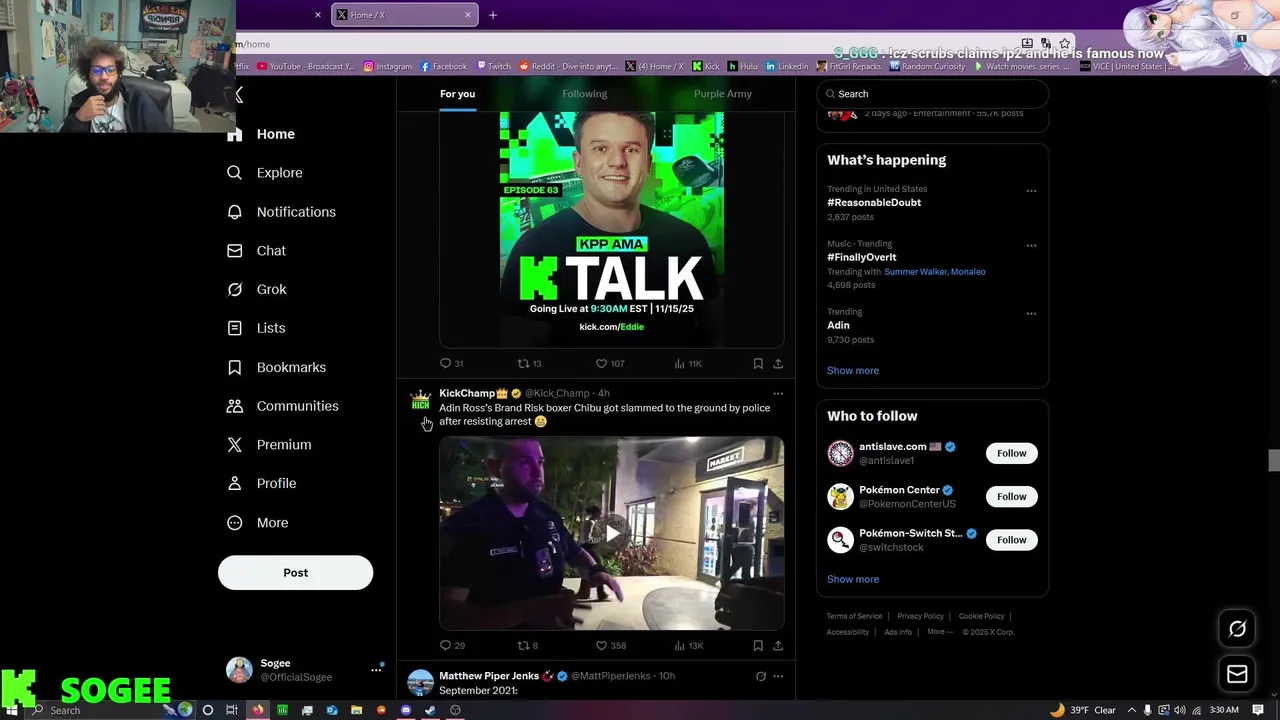
Task: Open the #ReasonableDoubt trend
Action: (x=874, y=203)
